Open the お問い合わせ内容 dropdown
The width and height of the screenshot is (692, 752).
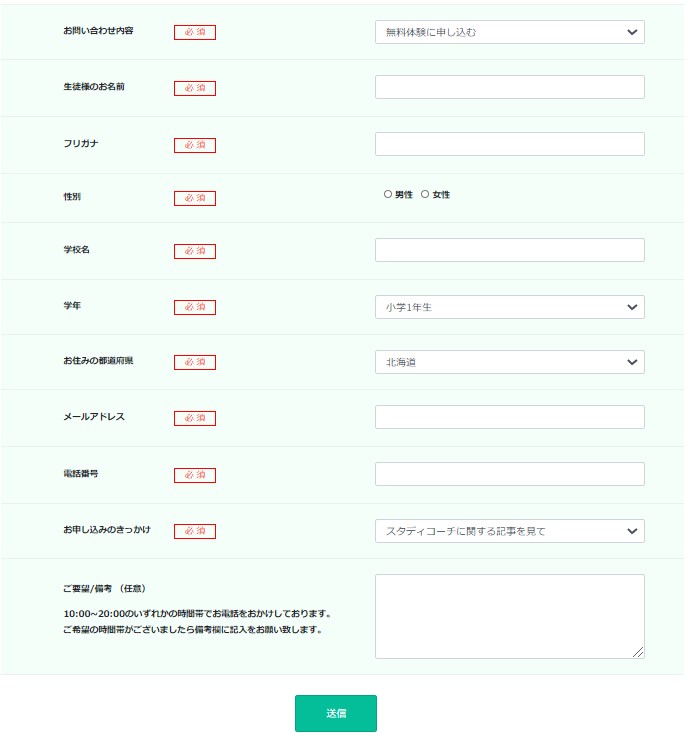click(509, 32)
